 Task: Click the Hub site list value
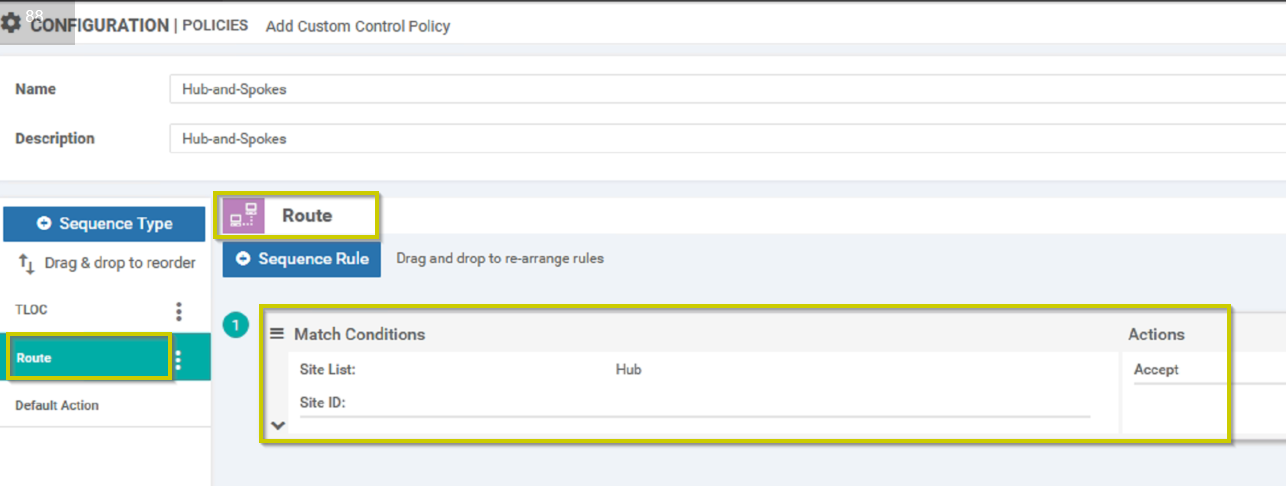[628, 370]
